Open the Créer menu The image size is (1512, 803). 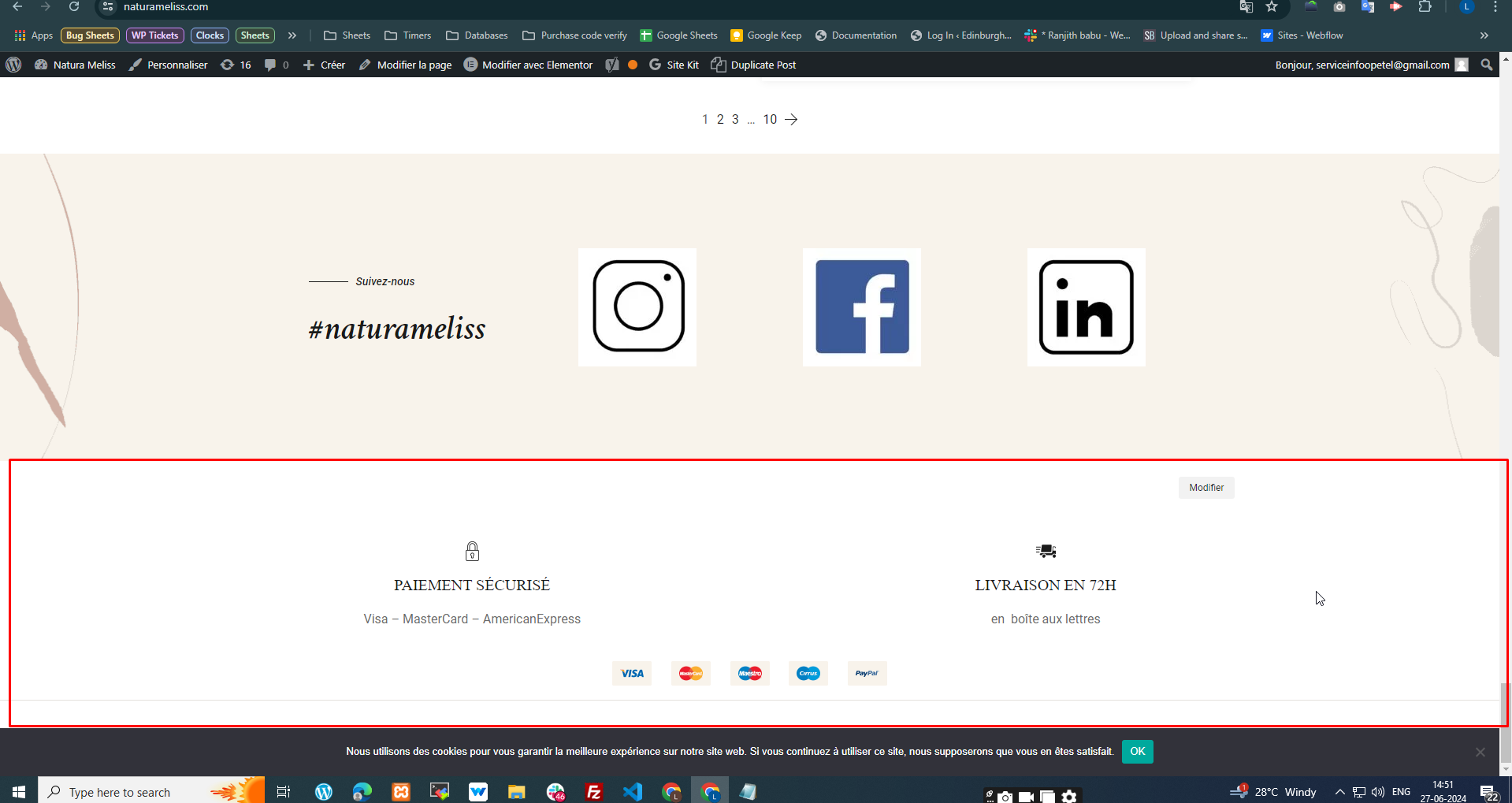pyautogui.click(x=324, y=65)
